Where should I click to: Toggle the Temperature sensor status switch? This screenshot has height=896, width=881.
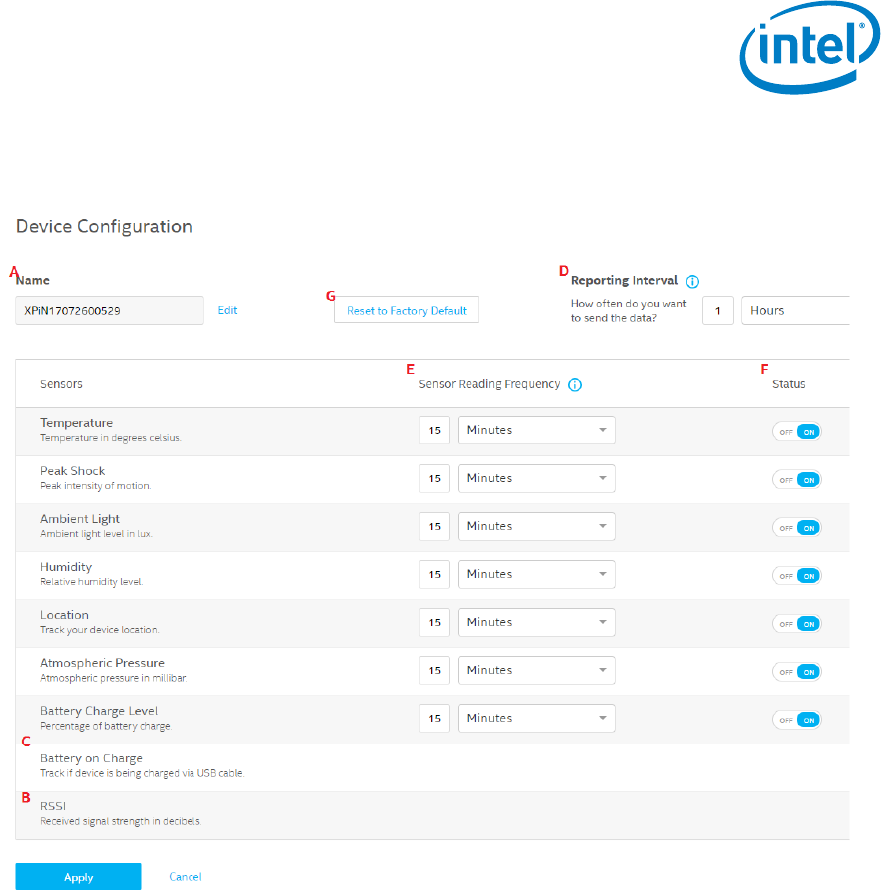click(x=797, y=431)
